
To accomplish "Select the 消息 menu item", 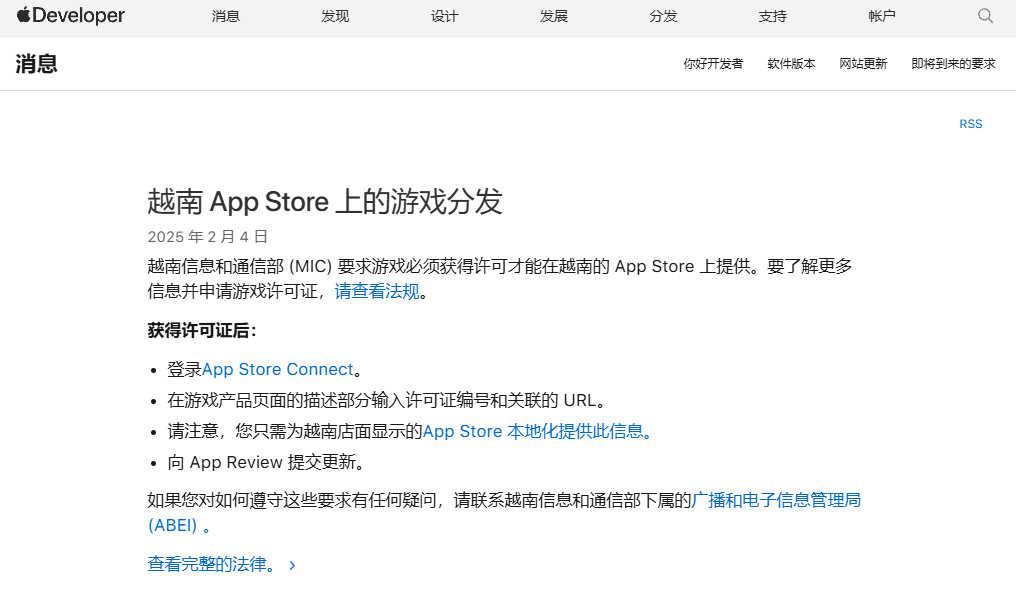I will click(x=225, y=17).
